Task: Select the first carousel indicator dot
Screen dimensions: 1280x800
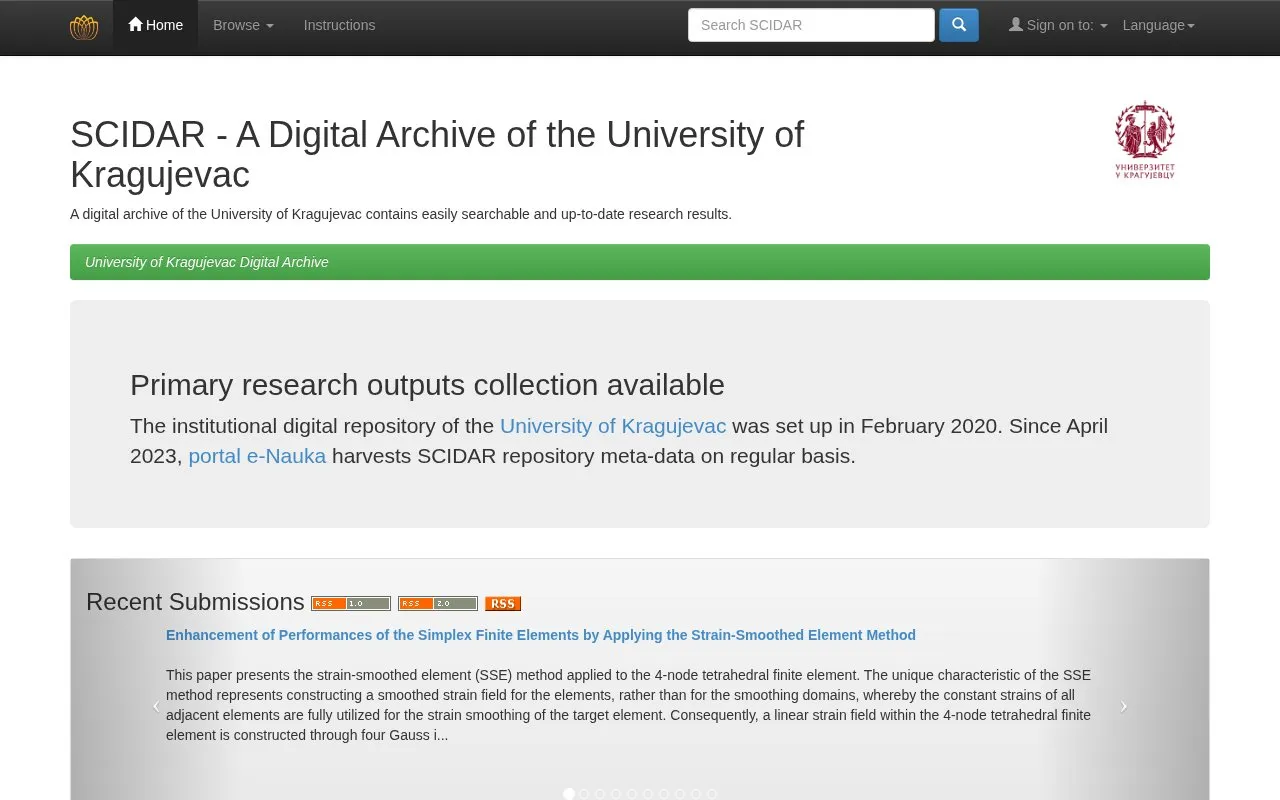Action: pos(569,794)
